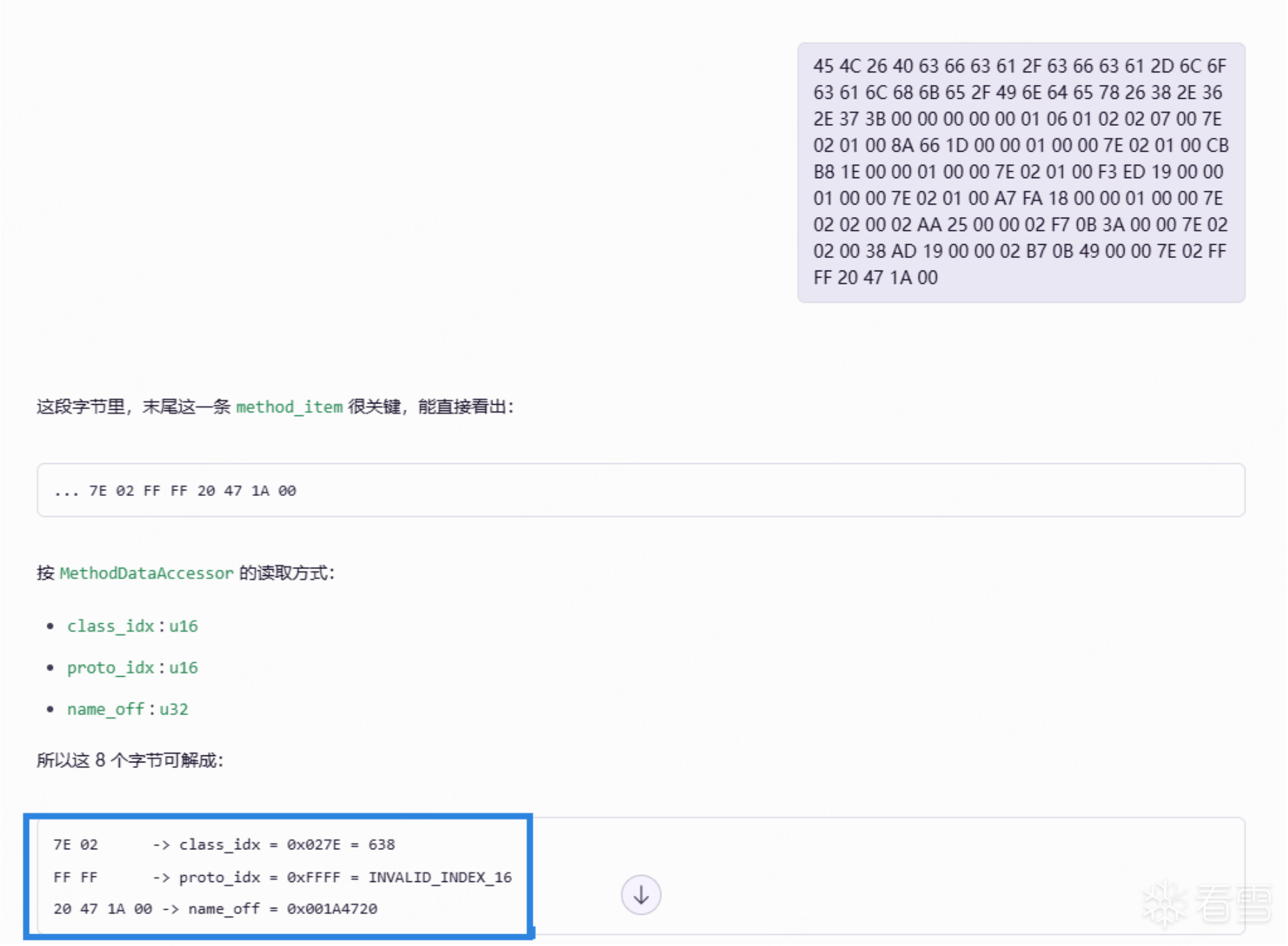Screen dimensions: 1288x946
Task: Click the first hex line starting "45 4C 26 40"
Action: [x=1020, y=66]
